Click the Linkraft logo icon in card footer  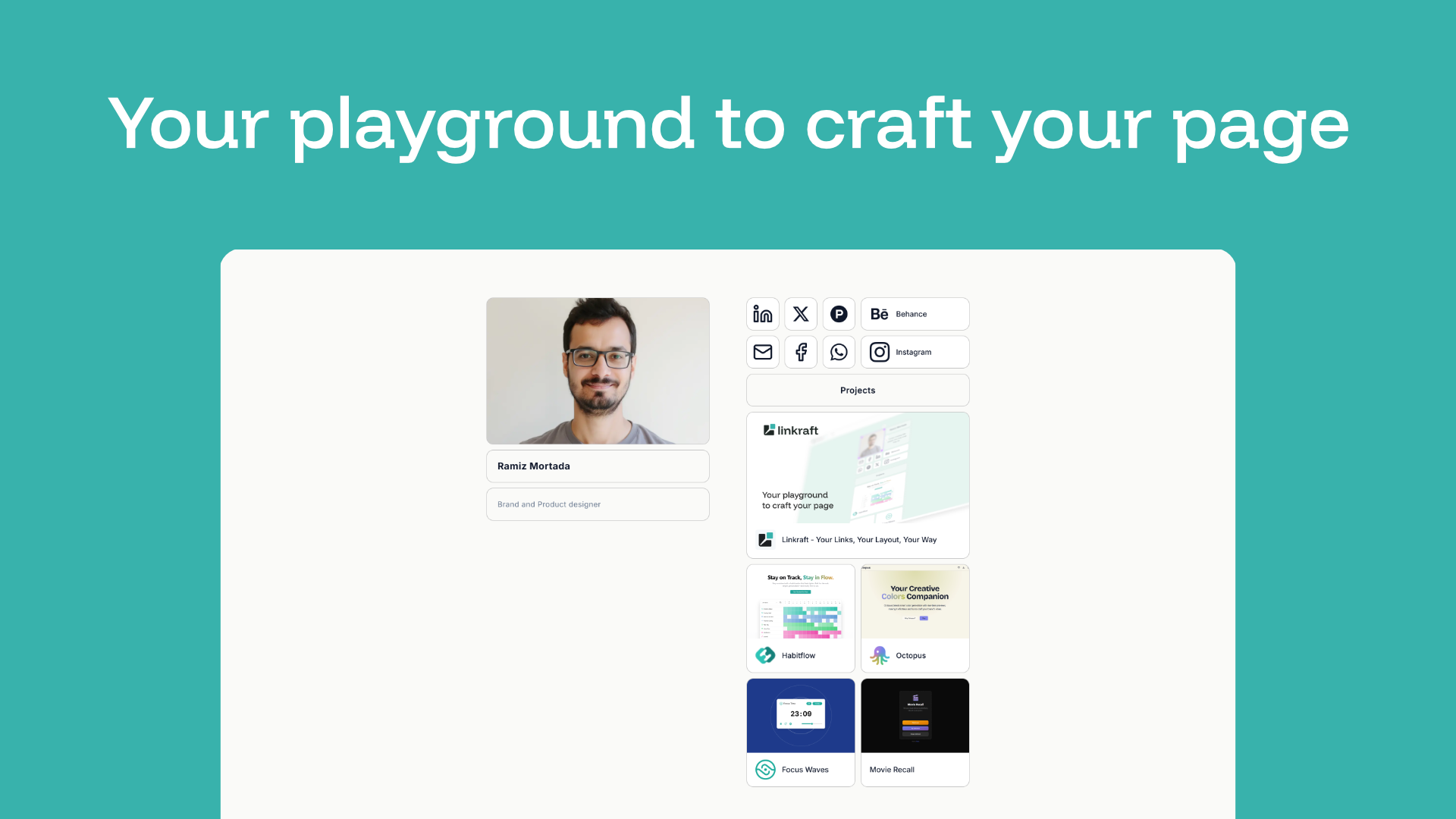765,540
